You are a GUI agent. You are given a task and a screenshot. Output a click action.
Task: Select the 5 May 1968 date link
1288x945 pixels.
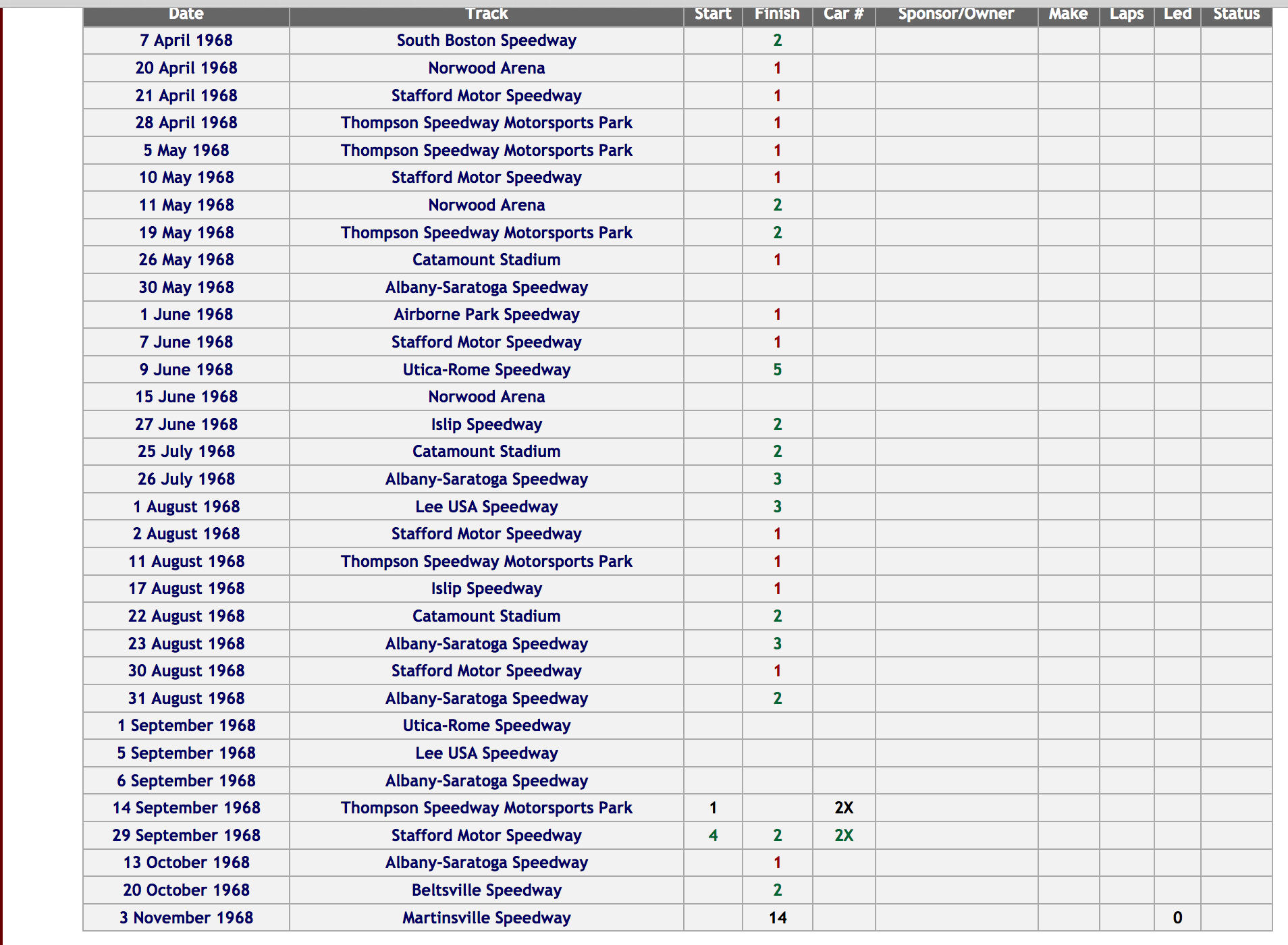pyautogui.click(x=186, y=151)
